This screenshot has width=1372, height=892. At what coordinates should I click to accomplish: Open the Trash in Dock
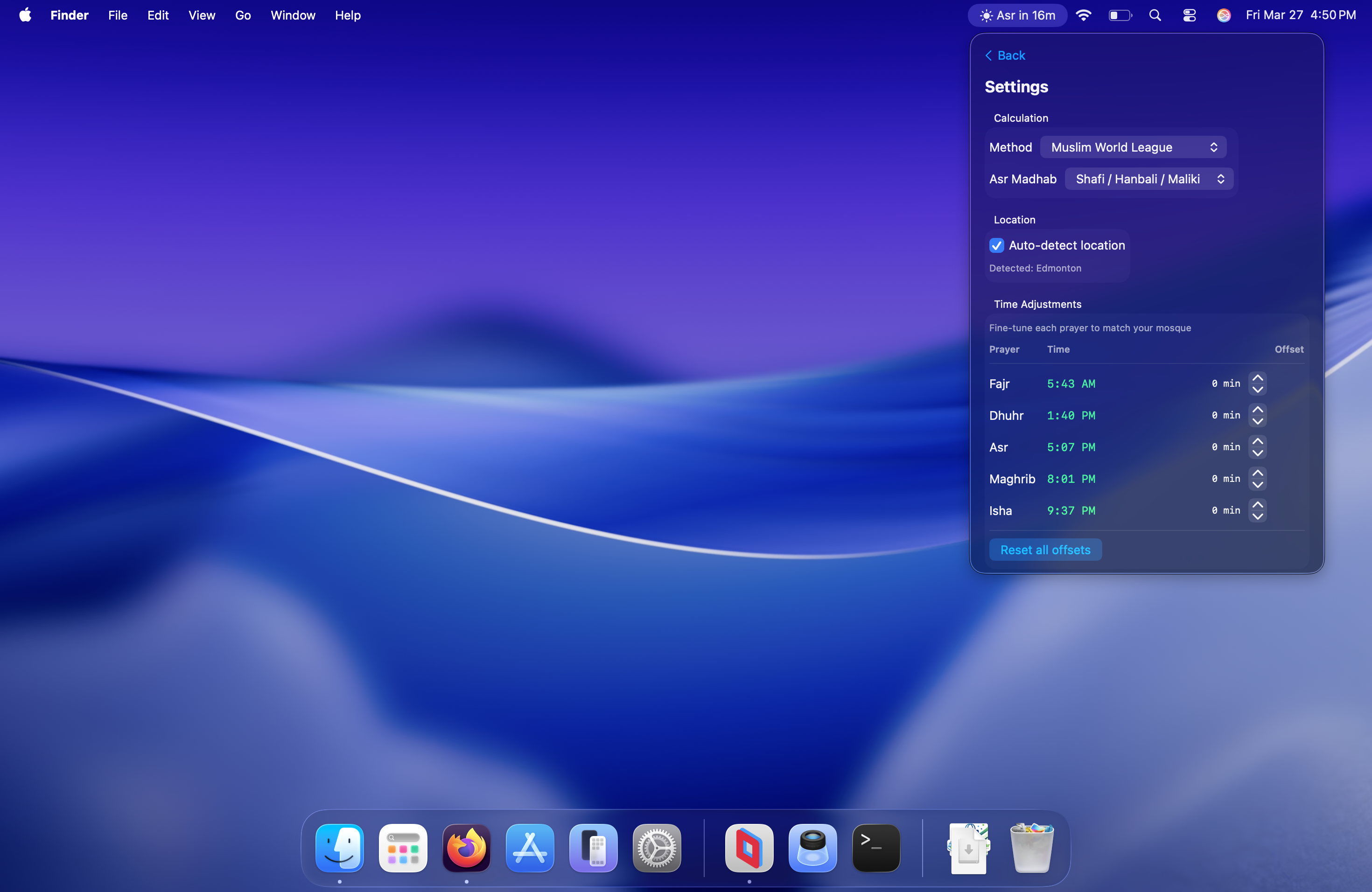(1032, 848)
